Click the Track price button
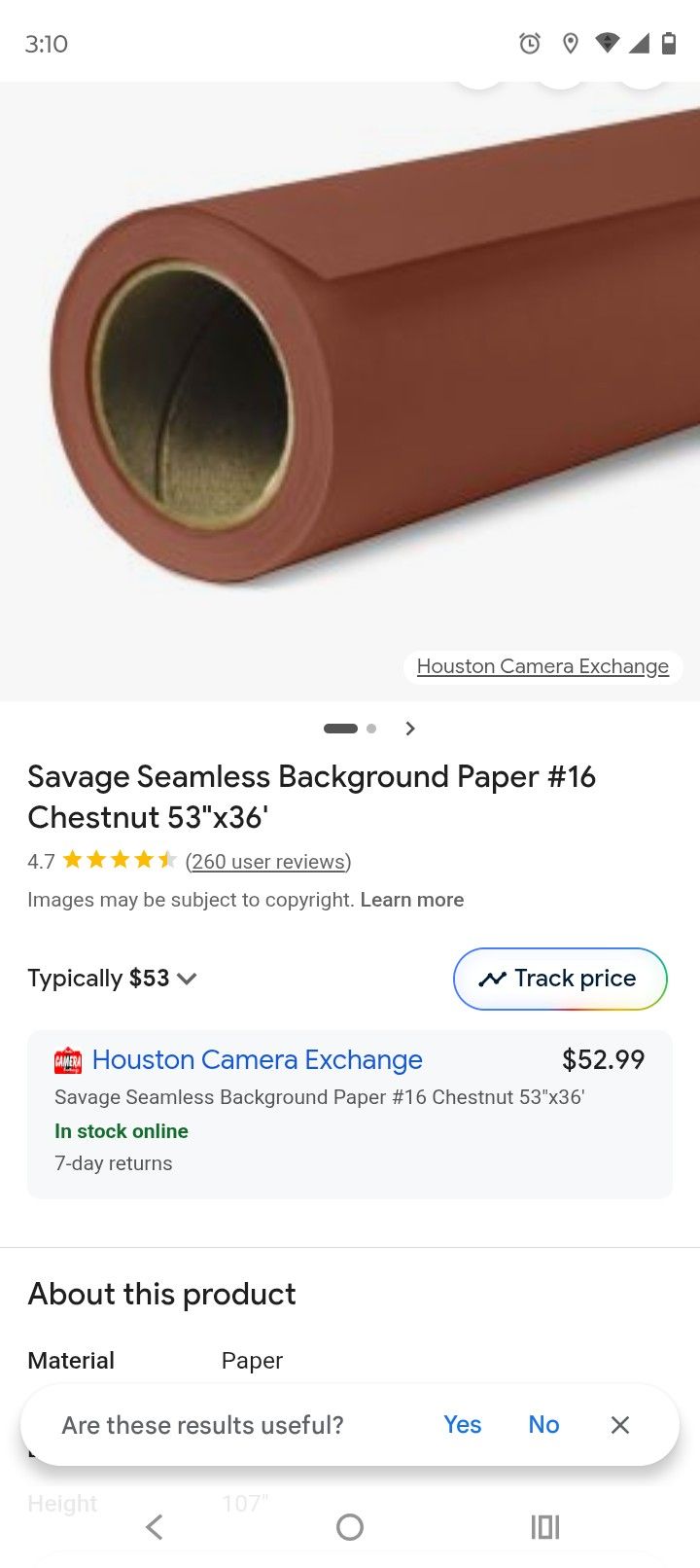Screen dimensions: 700x1568 tap(560, 979)
